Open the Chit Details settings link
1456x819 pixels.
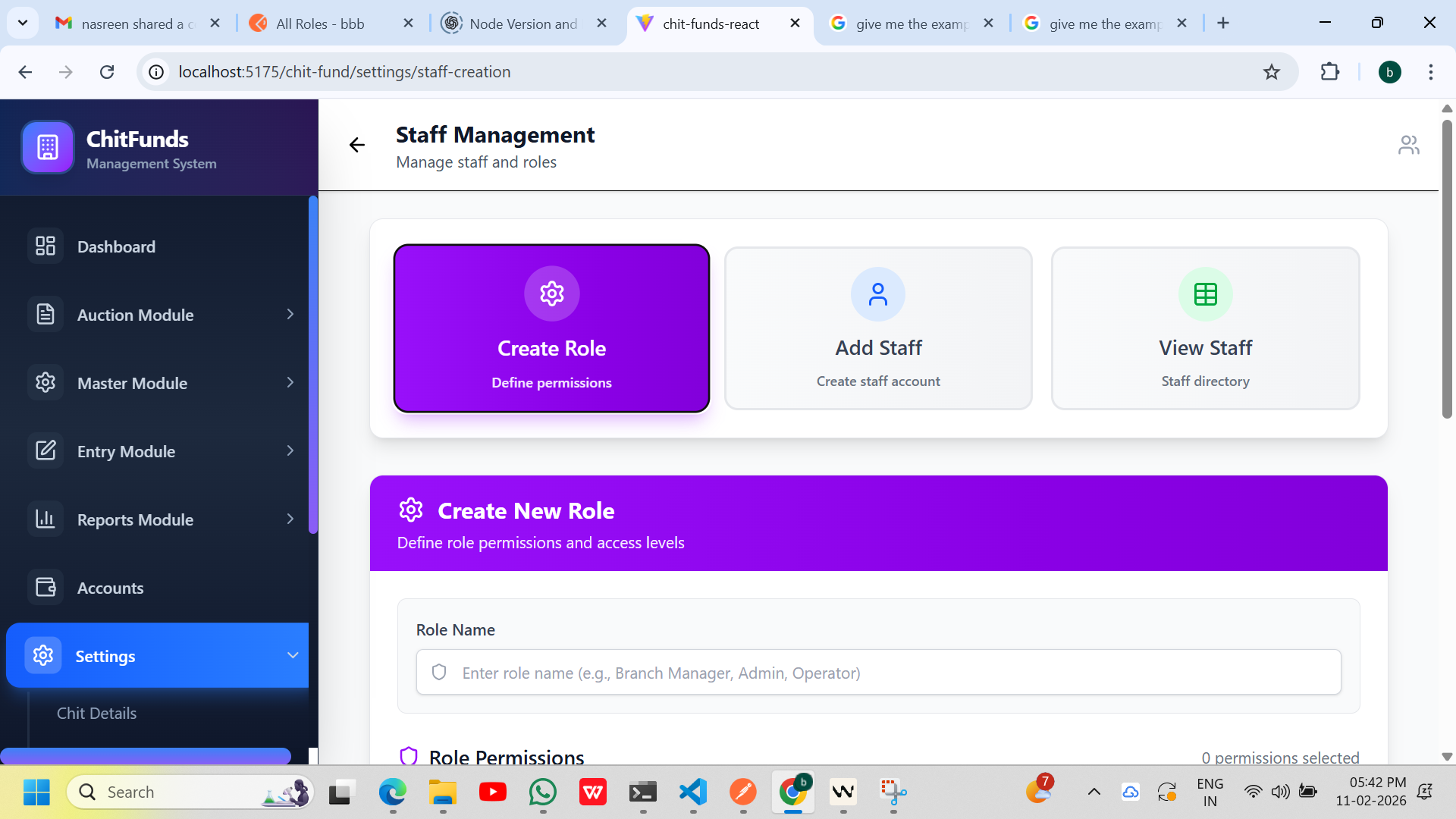(96, 714)
